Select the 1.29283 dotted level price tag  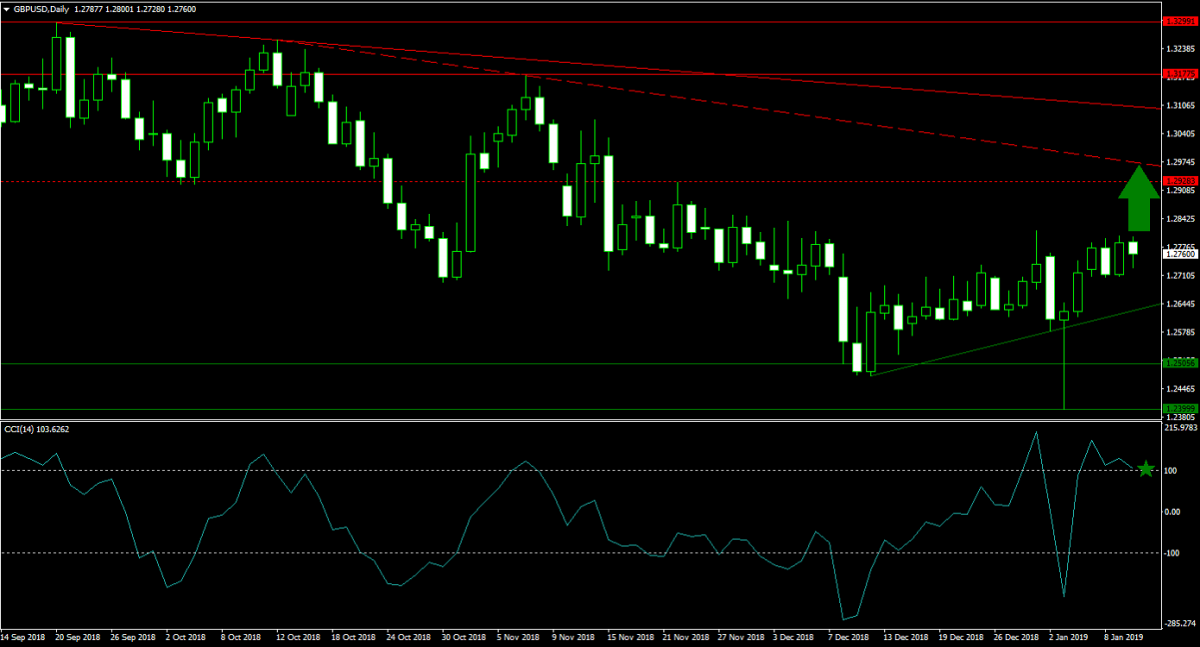[x=1179, y=181]
